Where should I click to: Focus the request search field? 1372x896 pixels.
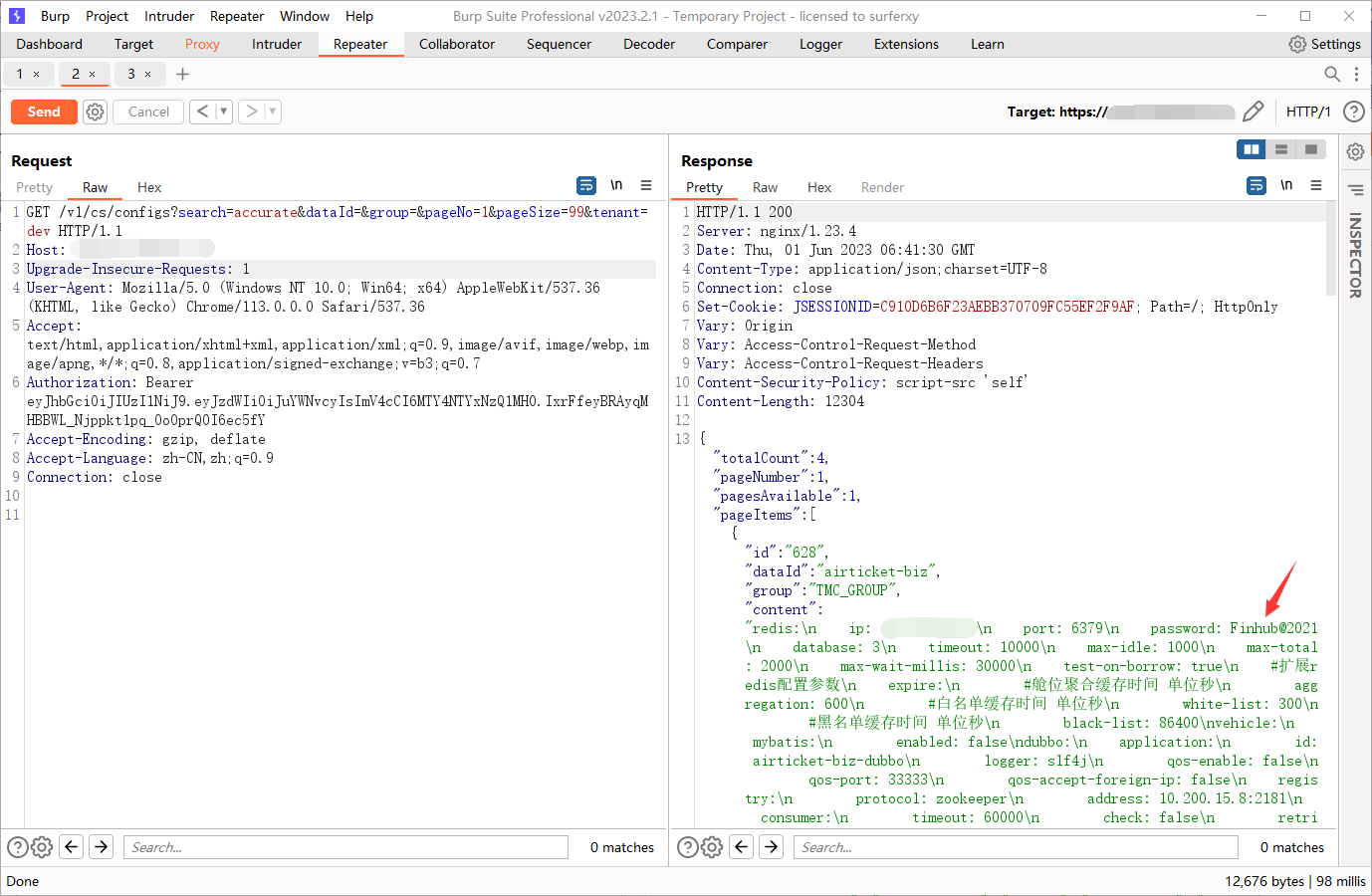click(x=345, y=847)
